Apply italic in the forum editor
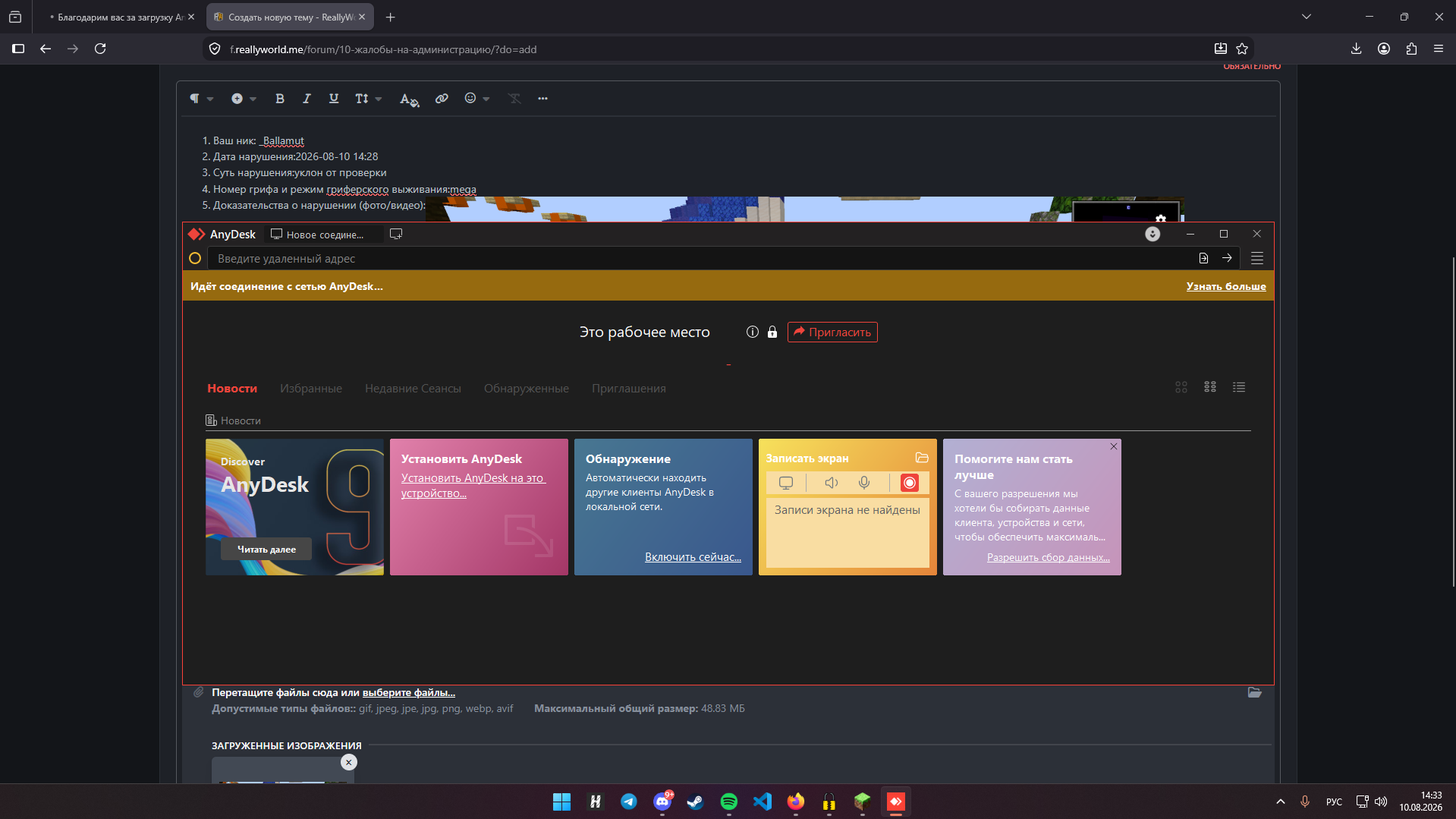1456x819 pixels. 307,99
